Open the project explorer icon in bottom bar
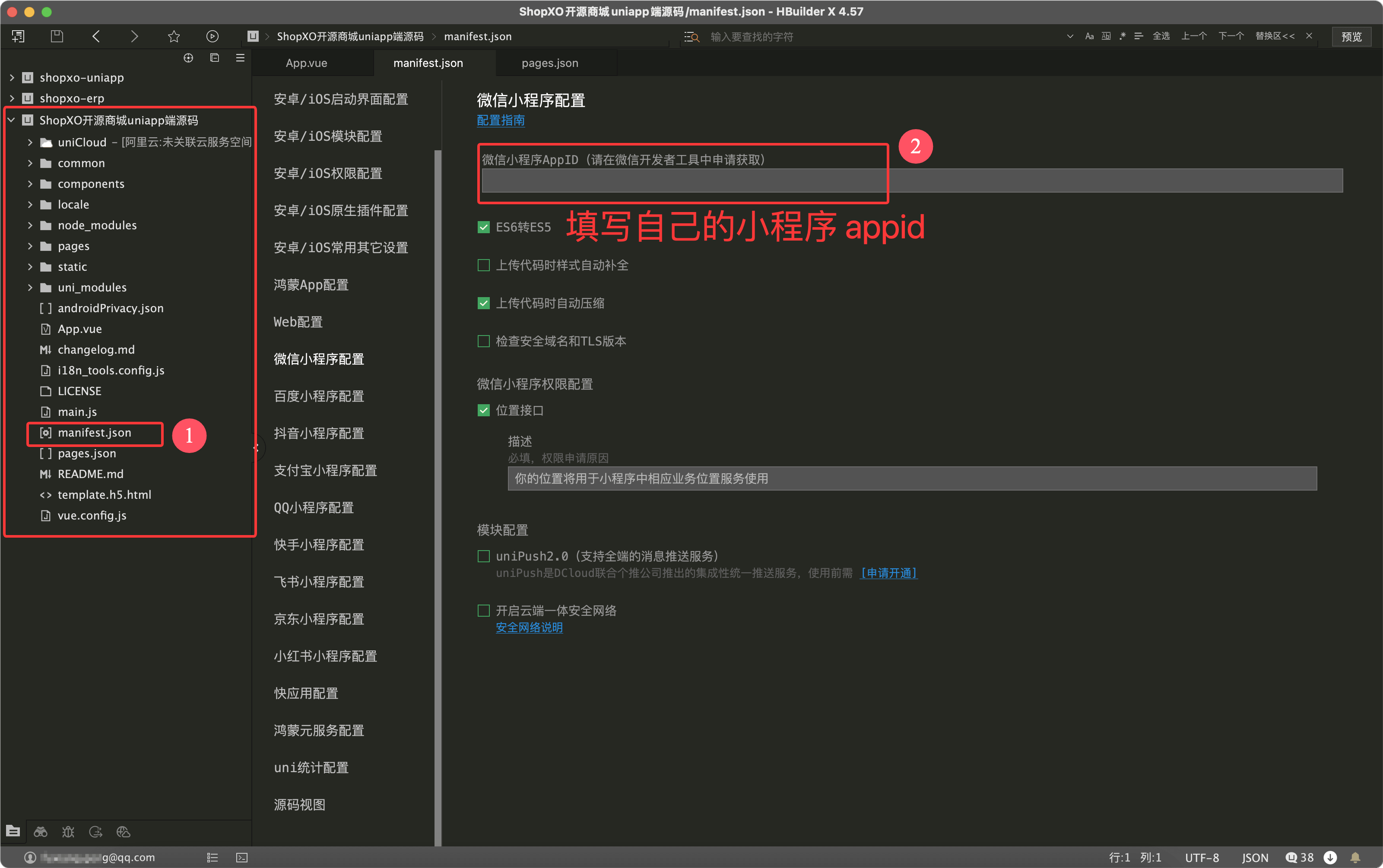The image size is (1383, 868). point(13,831)
